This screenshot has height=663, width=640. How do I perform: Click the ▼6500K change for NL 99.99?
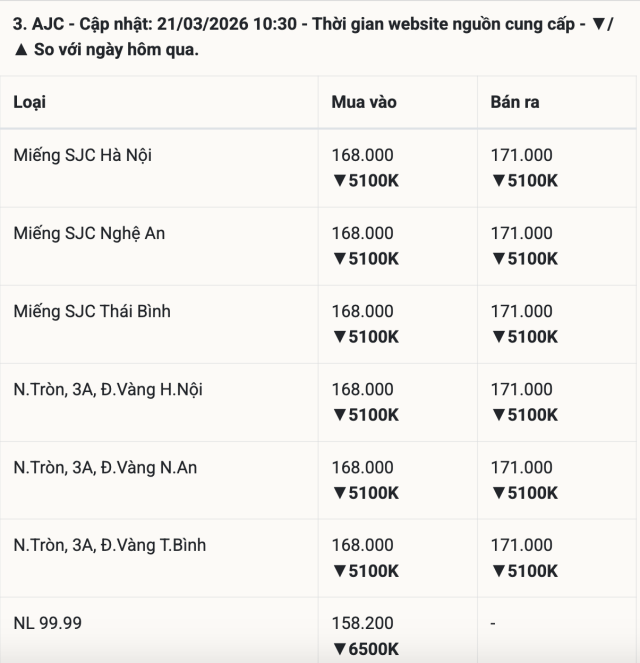pos(366,649)
